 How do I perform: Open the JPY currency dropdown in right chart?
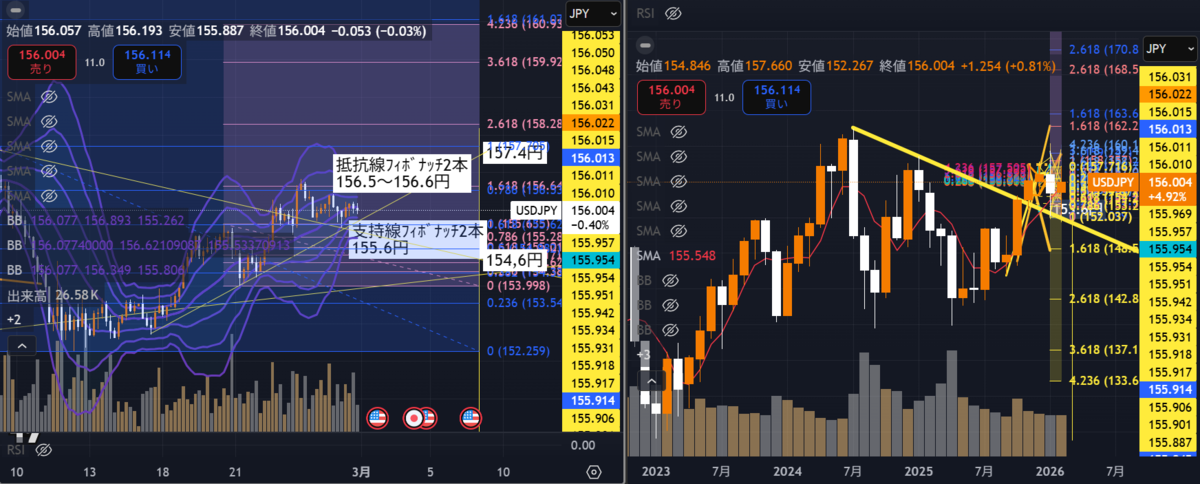(1168, 48)
